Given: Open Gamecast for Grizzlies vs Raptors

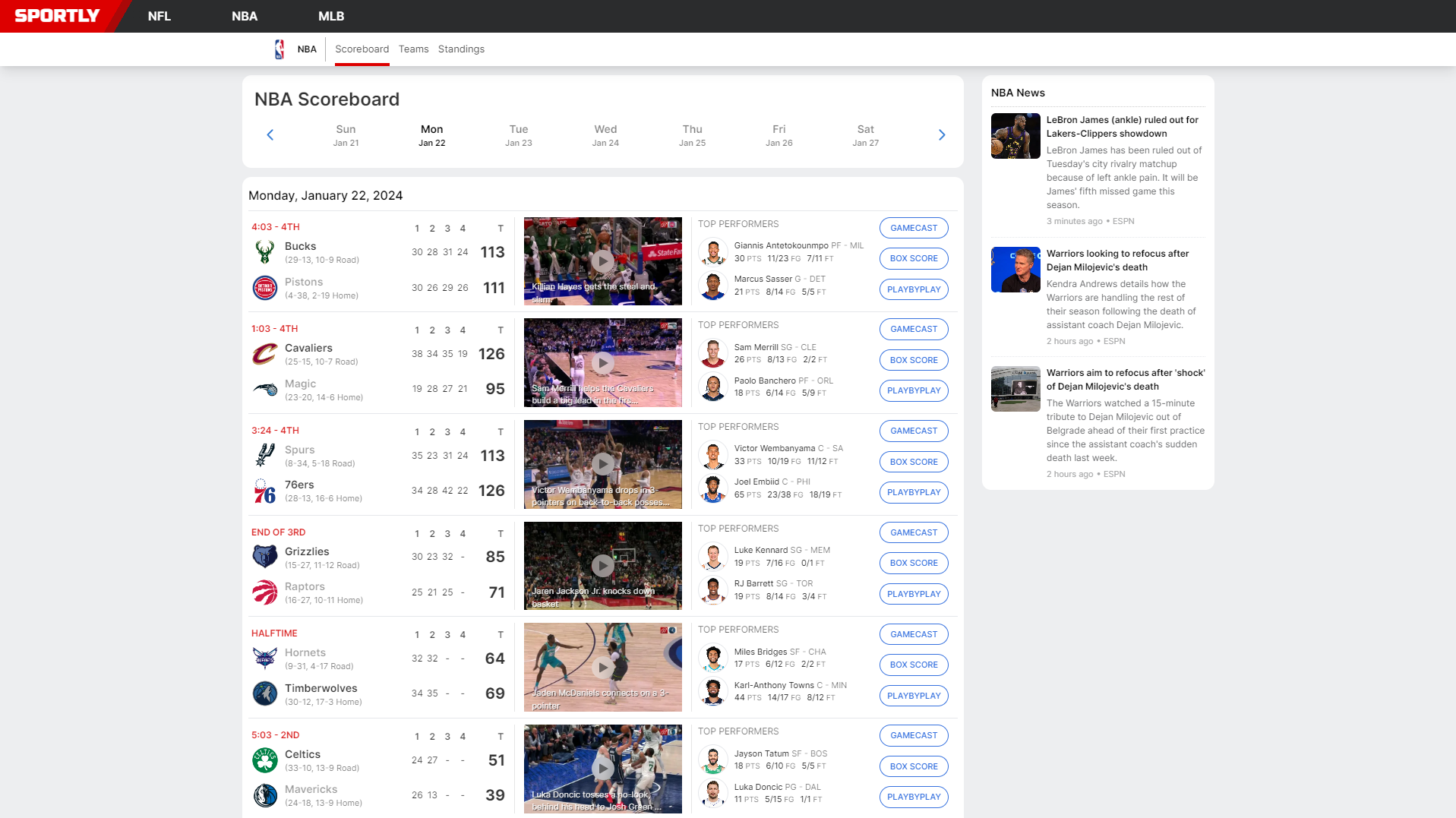Looking at the screenshot, I should pos(914,532).
